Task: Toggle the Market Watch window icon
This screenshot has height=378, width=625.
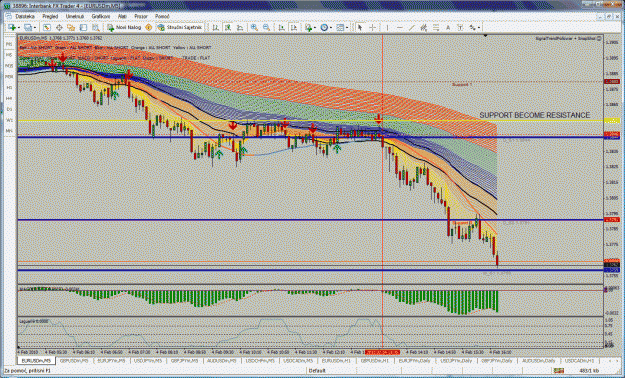Action: click(x=47, y=28)
